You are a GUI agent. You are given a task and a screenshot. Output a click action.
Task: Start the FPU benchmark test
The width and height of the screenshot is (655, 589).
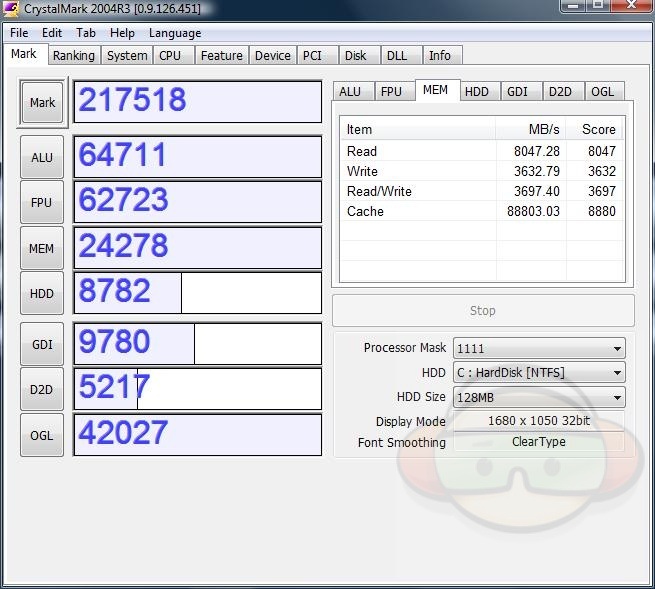(42, 202)
